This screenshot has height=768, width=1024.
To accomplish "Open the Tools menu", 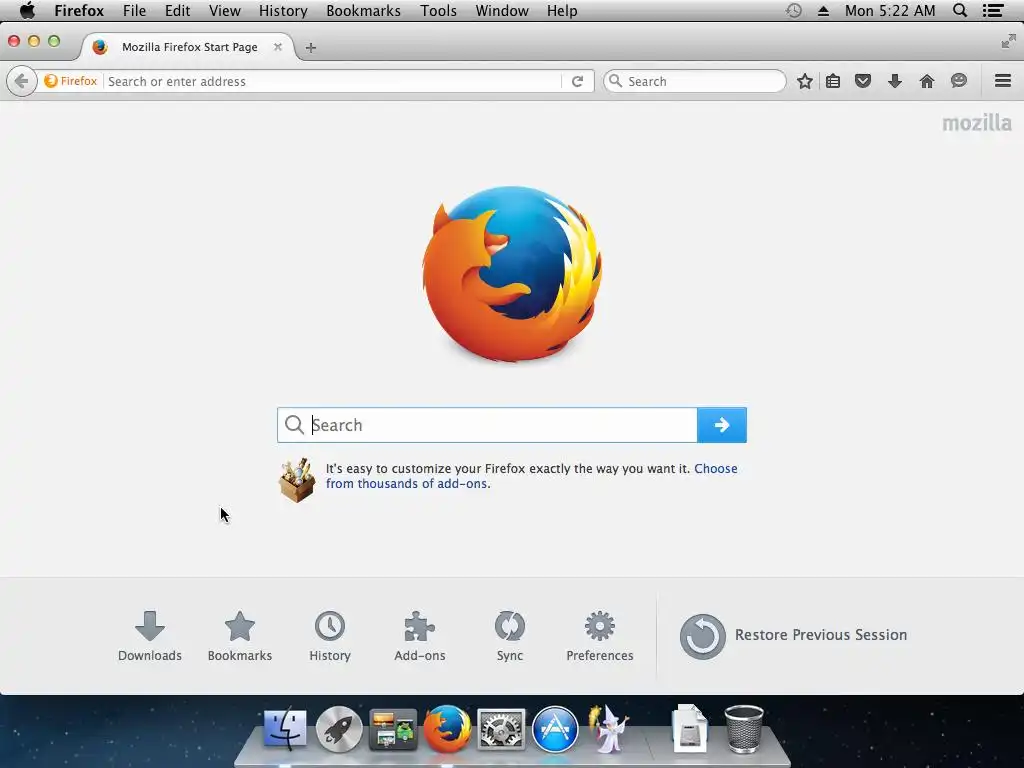I will click(x=438, y=11).
